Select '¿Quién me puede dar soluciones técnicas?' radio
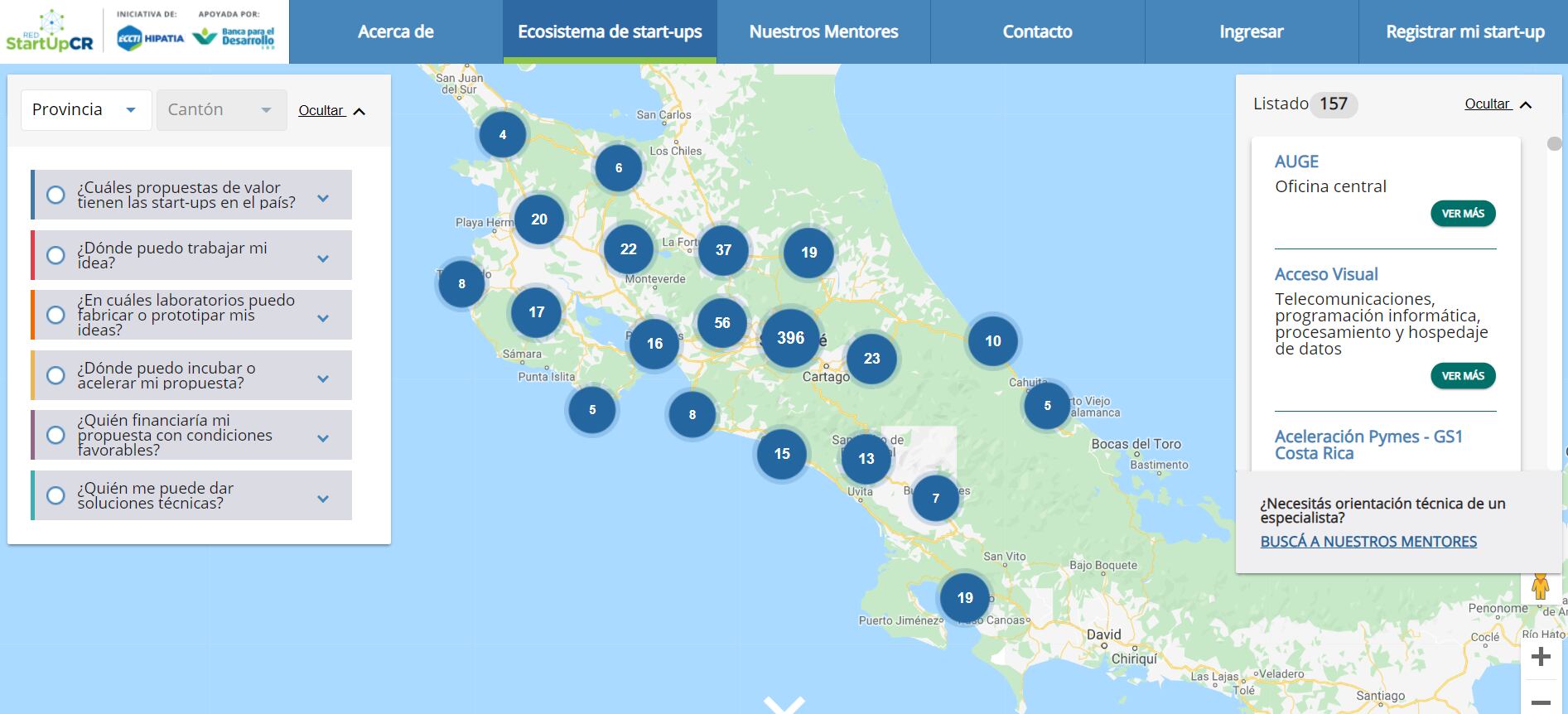Image resolution: width=1568 pixels, height=714 pixels. coord(55,496)
